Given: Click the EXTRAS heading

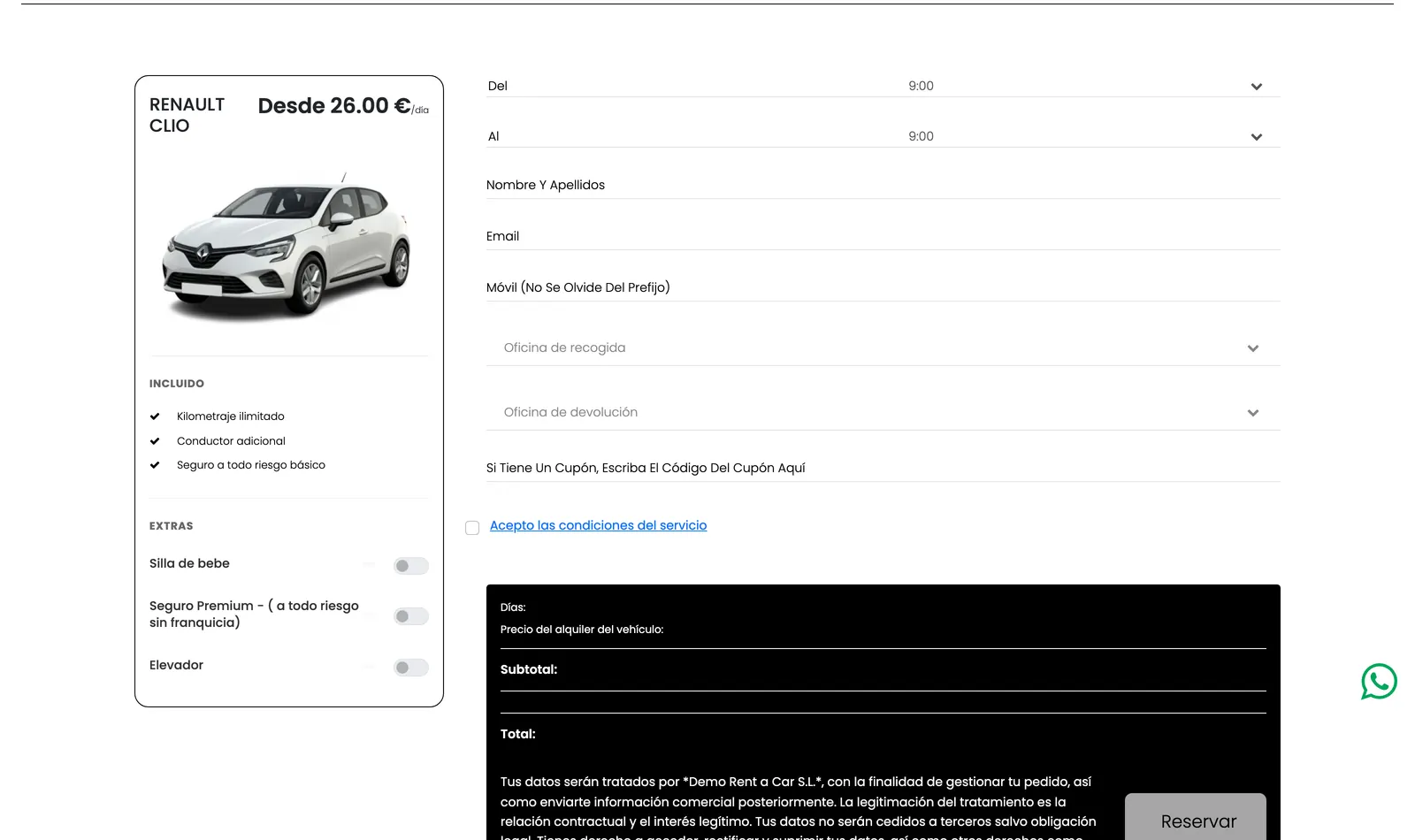Looking at the screenshot, I should [x=172, y=526].
